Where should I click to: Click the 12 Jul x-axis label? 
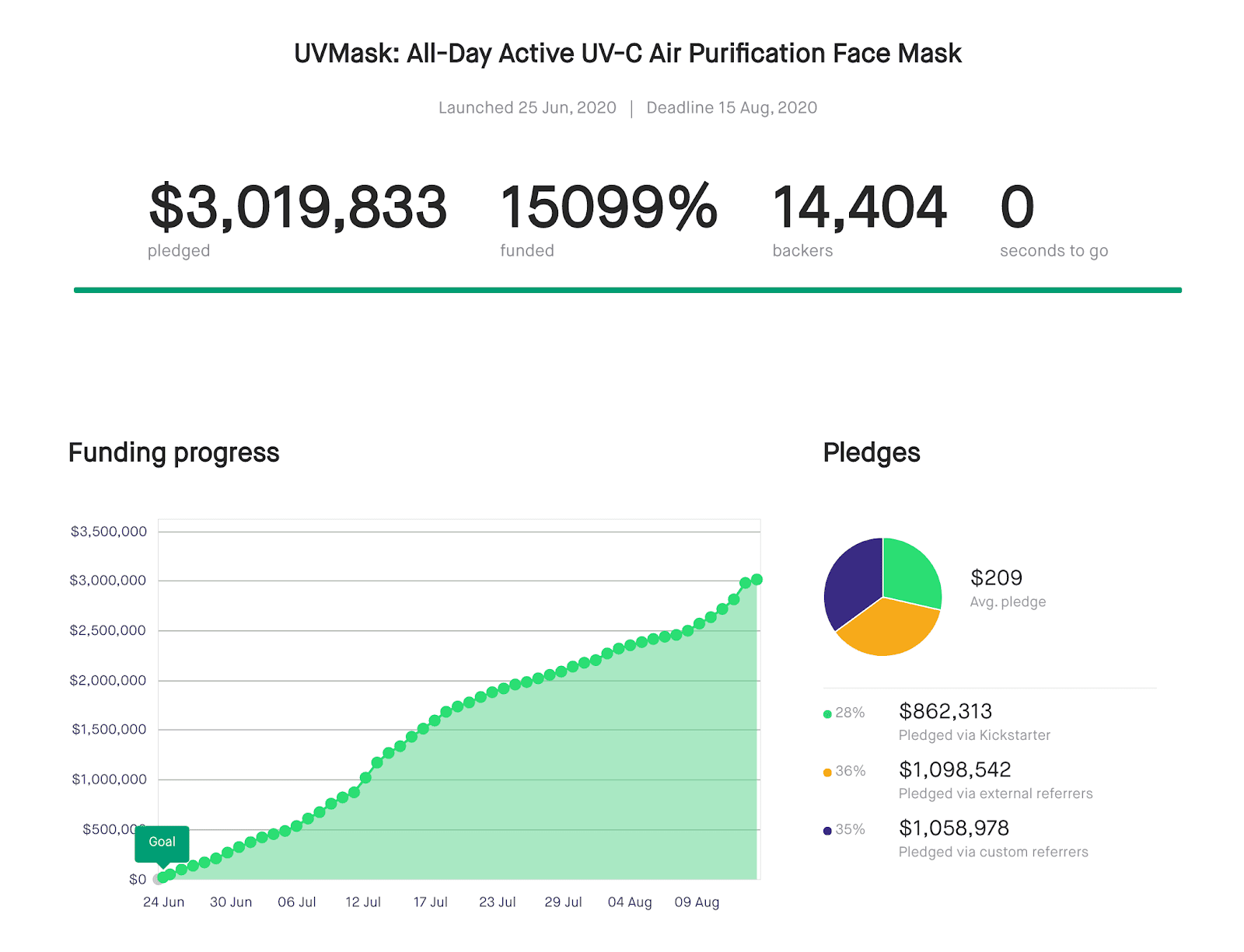tap(363, 902)
